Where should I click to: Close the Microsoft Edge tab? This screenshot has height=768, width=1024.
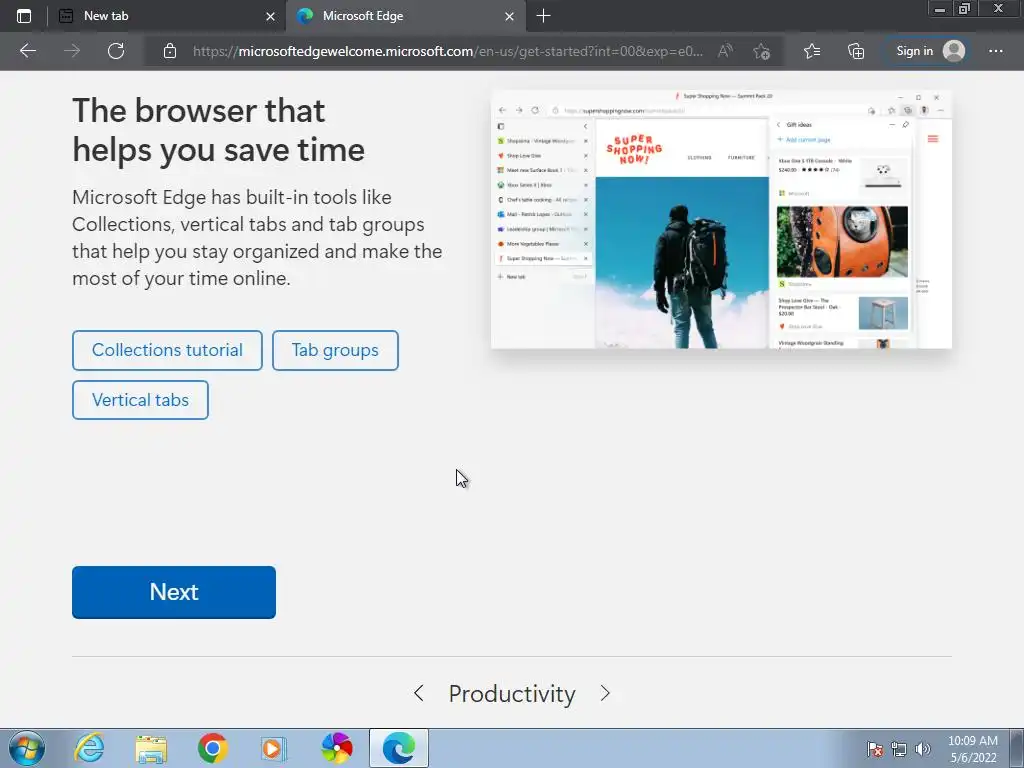pos(509,16)
